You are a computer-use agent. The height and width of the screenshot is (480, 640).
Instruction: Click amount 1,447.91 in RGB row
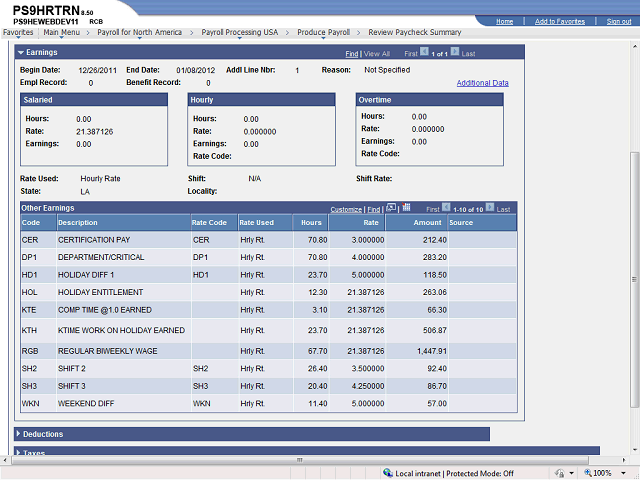[x=432, y=351]
